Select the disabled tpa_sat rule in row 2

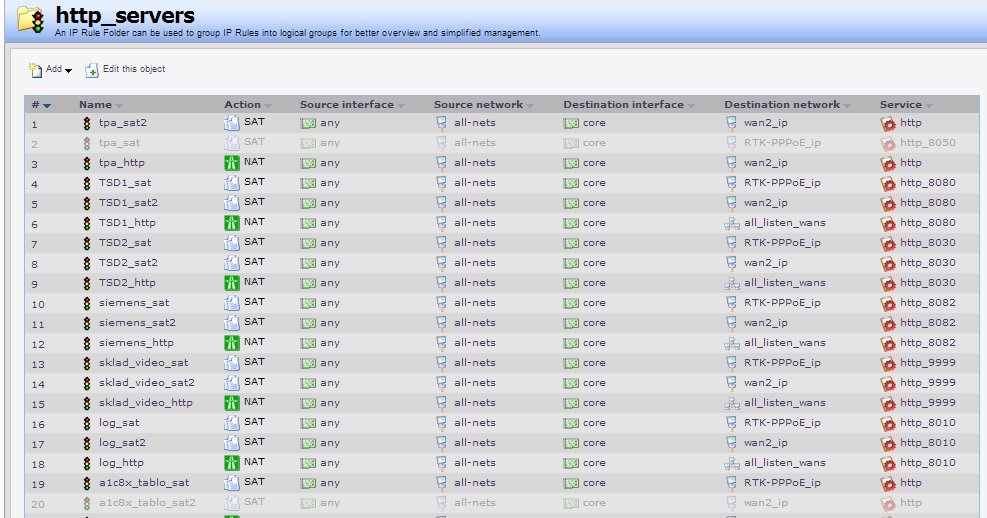[121, 143]
